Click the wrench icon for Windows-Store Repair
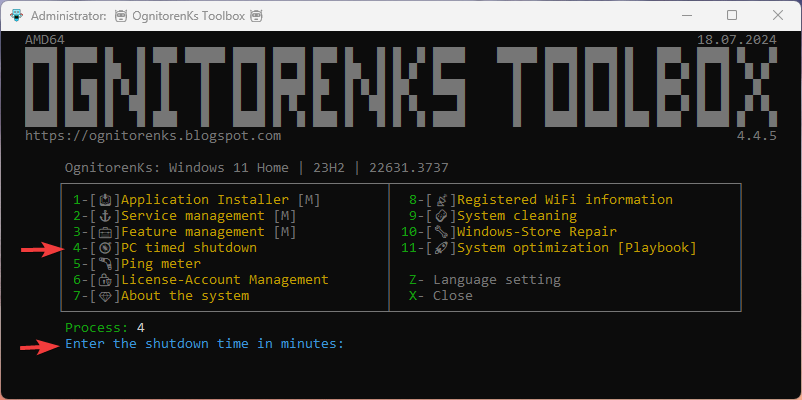Viewport: 802px width, 400px height. 441,232
